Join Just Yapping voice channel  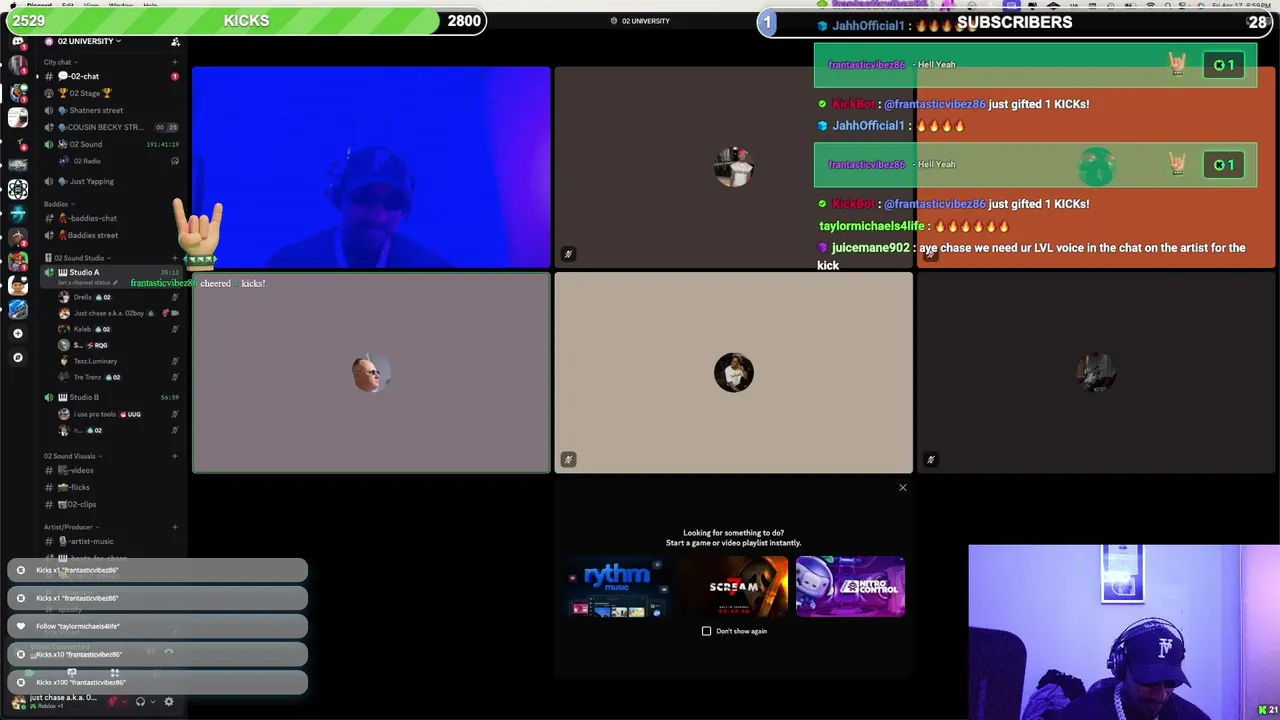point(111,181)
